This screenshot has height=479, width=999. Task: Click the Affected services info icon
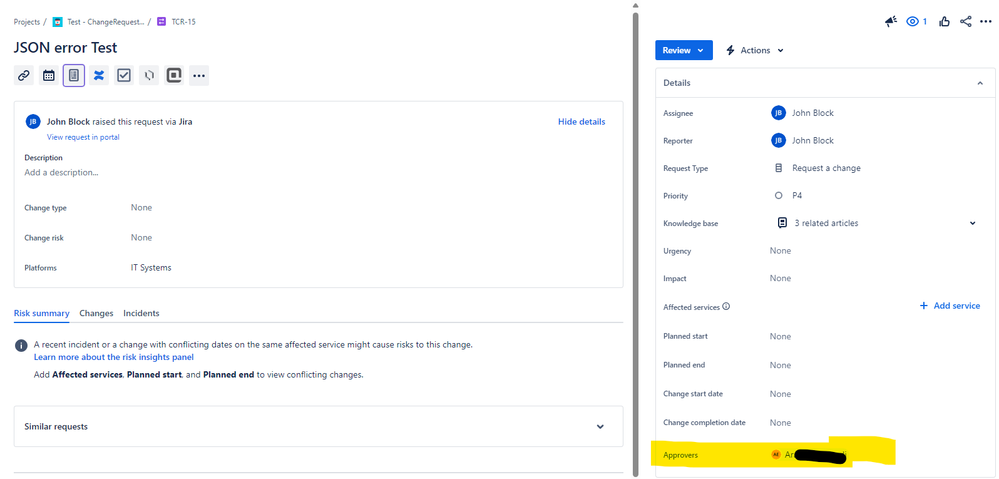726,306
